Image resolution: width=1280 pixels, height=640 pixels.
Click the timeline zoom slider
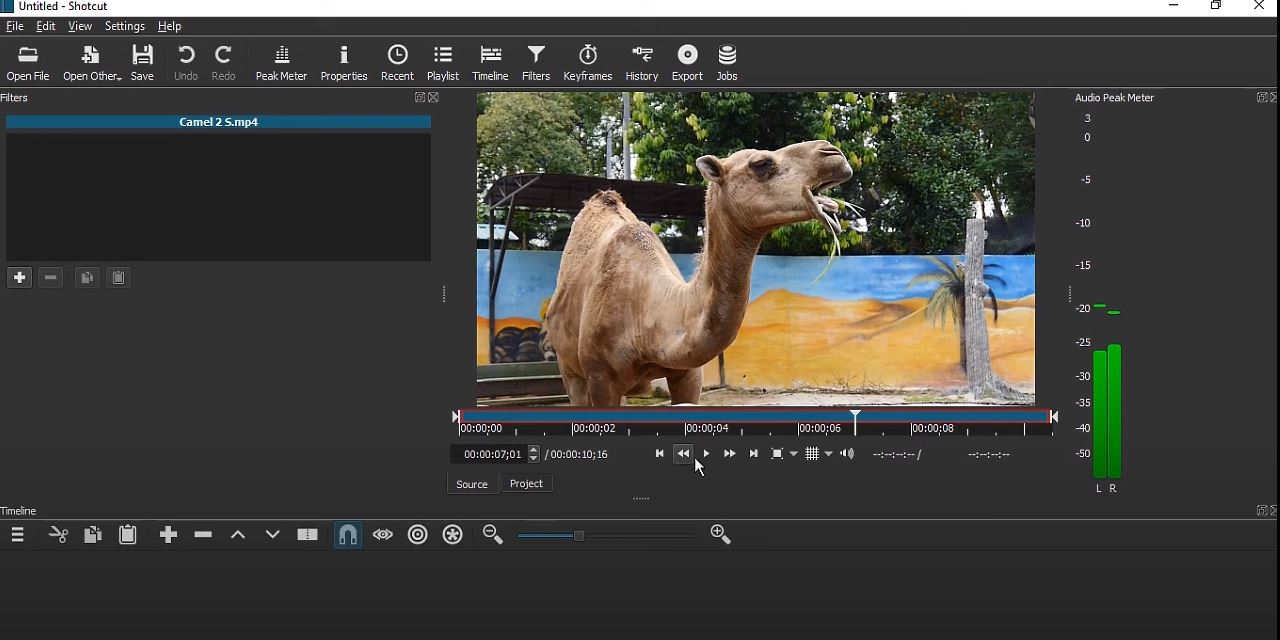pyautogui.click(x=605, y=536)
